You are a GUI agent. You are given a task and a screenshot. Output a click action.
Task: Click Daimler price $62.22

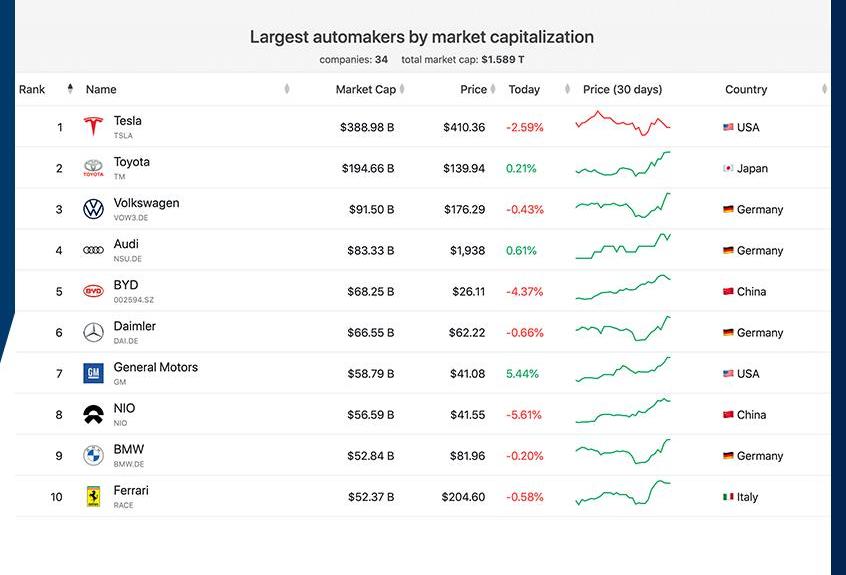click(x=467, y=333)
